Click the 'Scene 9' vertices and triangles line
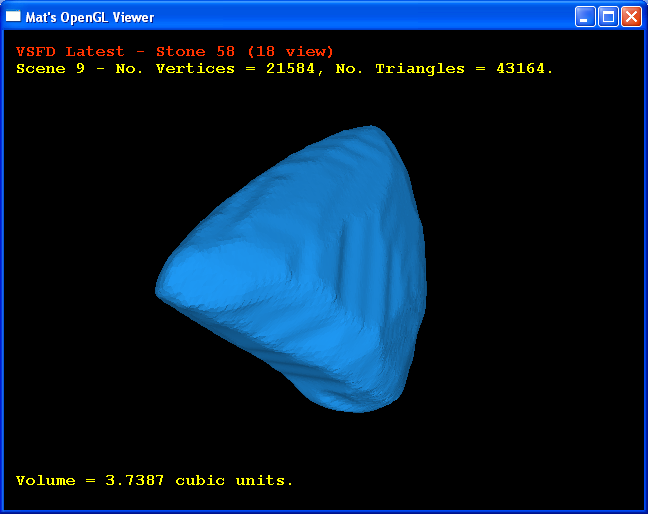 (x=284, y=69)
